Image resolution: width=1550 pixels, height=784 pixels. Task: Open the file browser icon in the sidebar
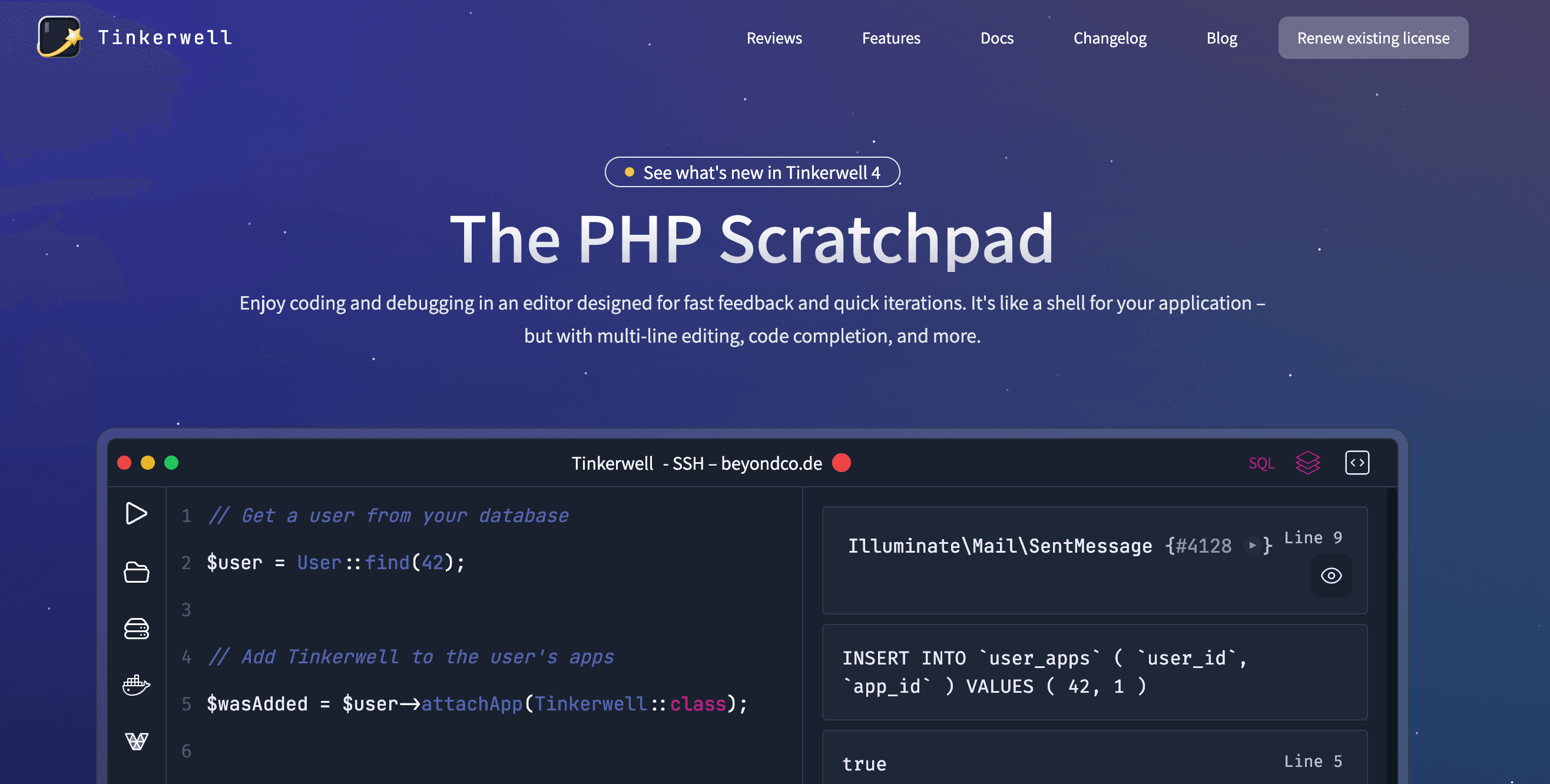137,572
